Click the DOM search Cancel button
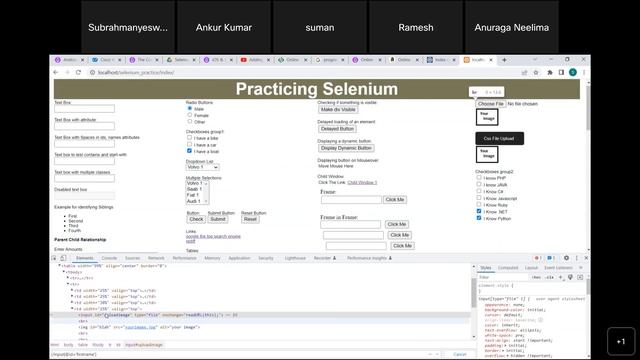Screen dimensions: 640x360 tap(460, 354)
